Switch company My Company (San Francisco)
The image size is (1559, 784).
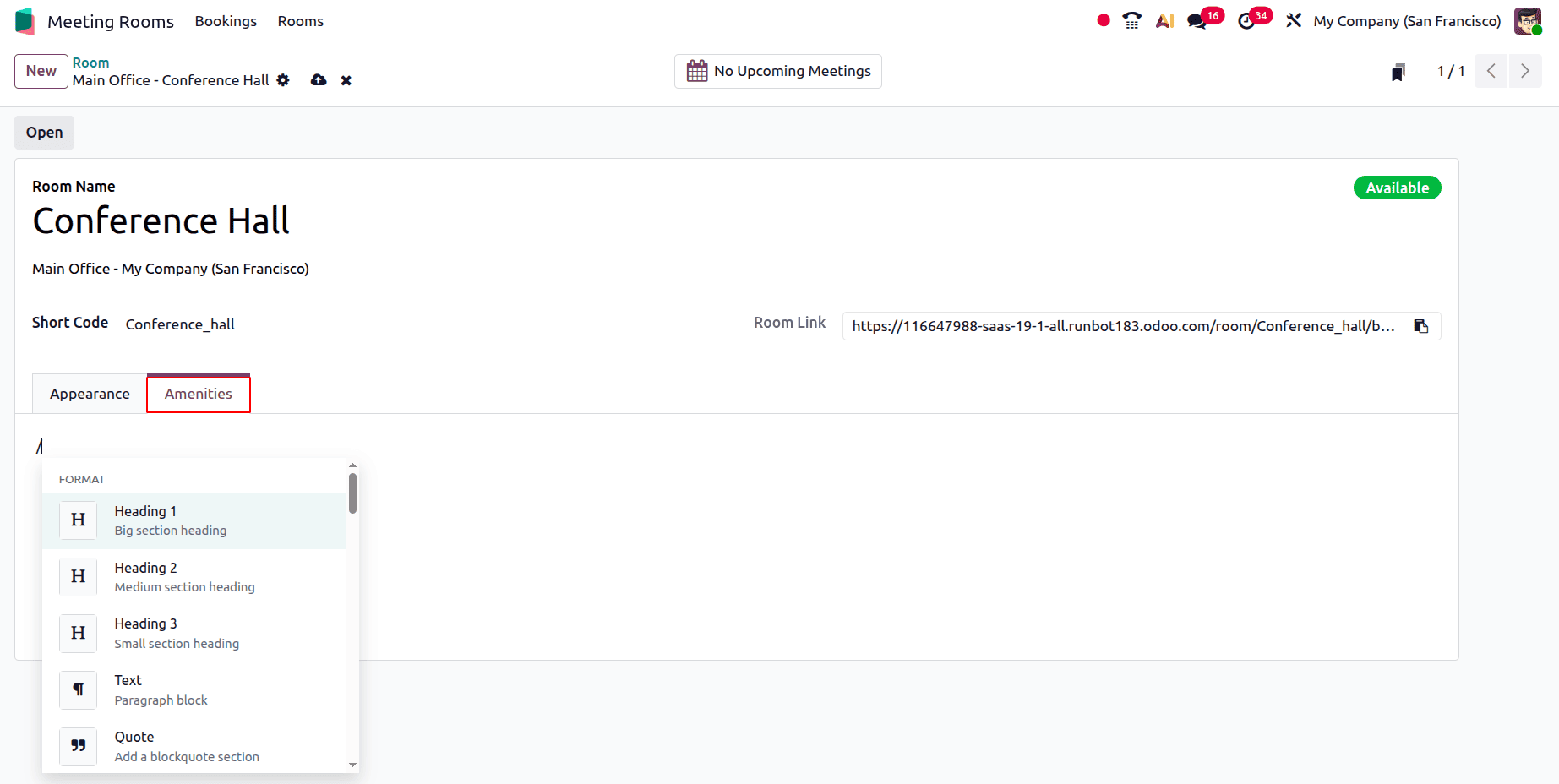coord(1407,21)
